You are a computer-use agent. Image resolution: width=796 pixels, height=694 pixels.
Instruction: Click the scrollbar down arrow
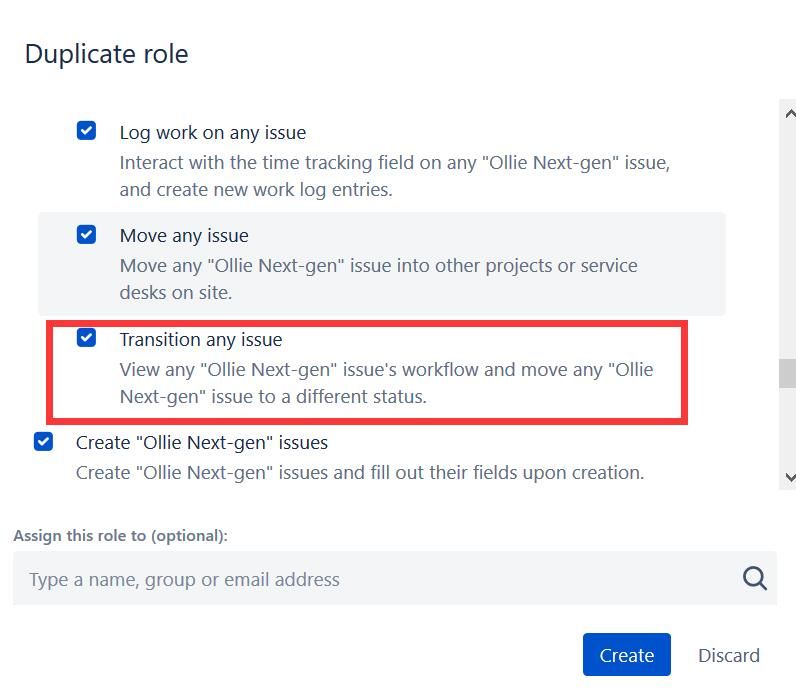coord(788,477)
